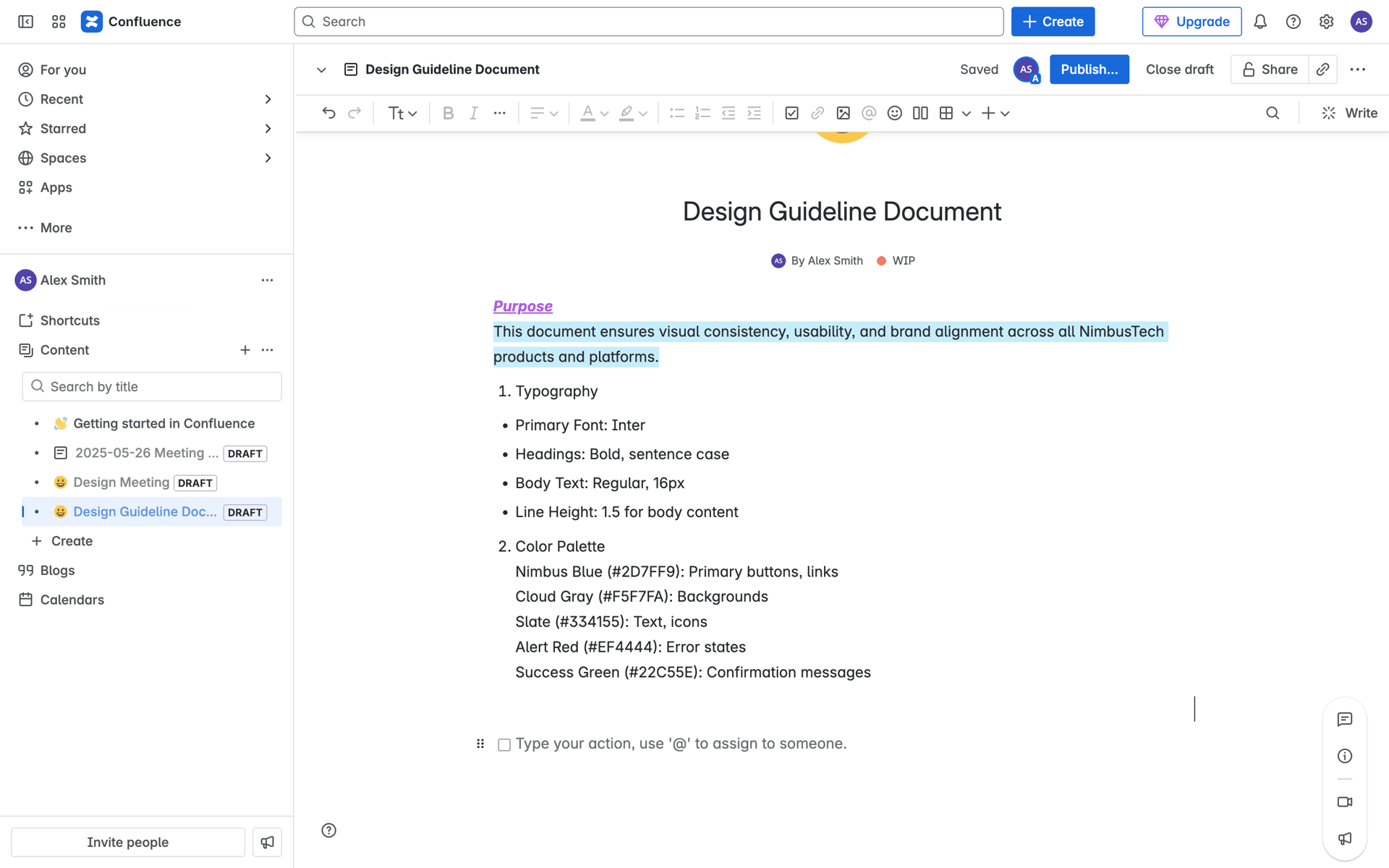Click the Upgrade button

(x=1192, y=22)
